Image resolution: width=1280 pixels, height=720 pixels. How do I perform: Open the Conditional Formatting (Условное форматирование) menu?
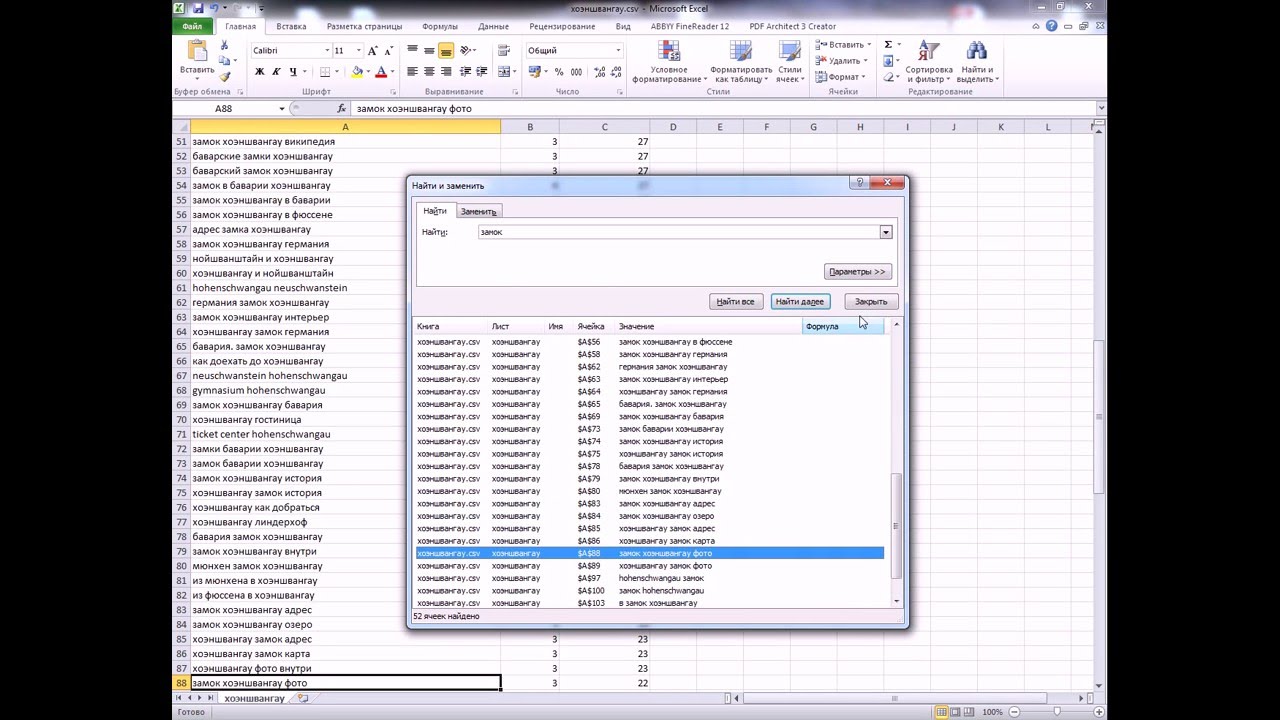pyautogui.click(x=668, y=62)
